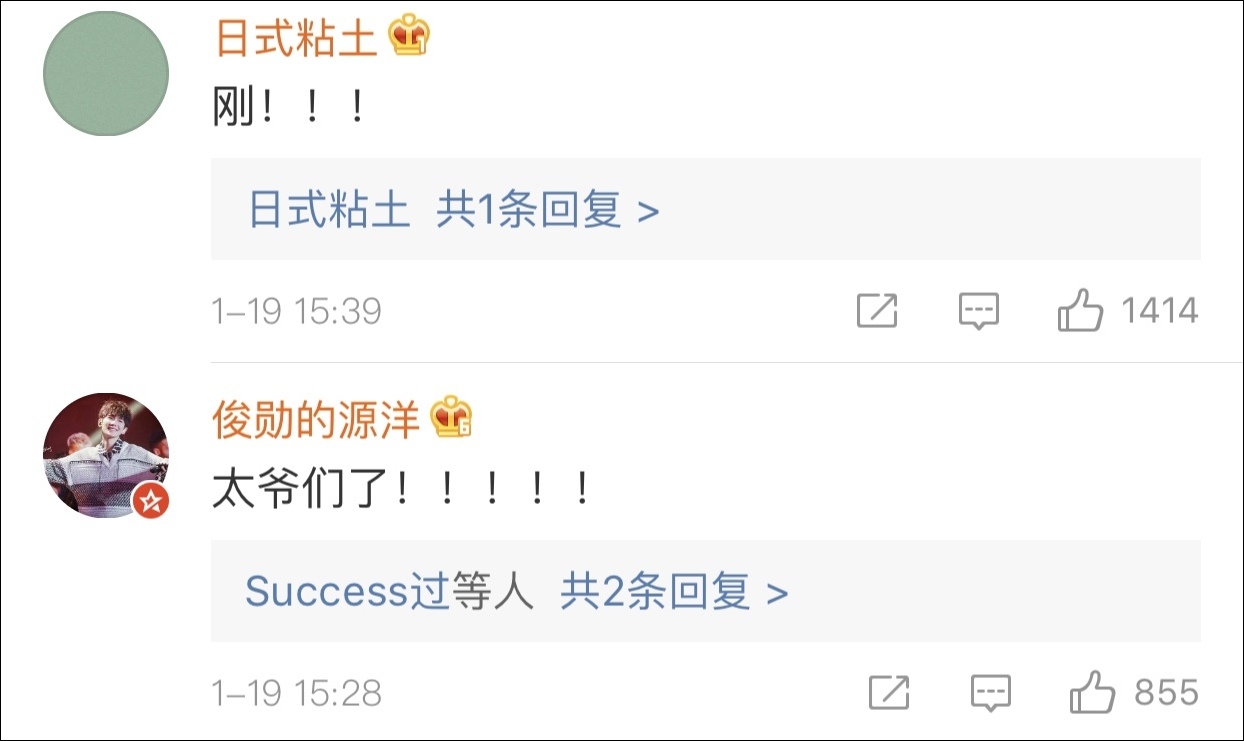
Task: View the green avatar of 日式粘土
Action: (x=106, y=74)
